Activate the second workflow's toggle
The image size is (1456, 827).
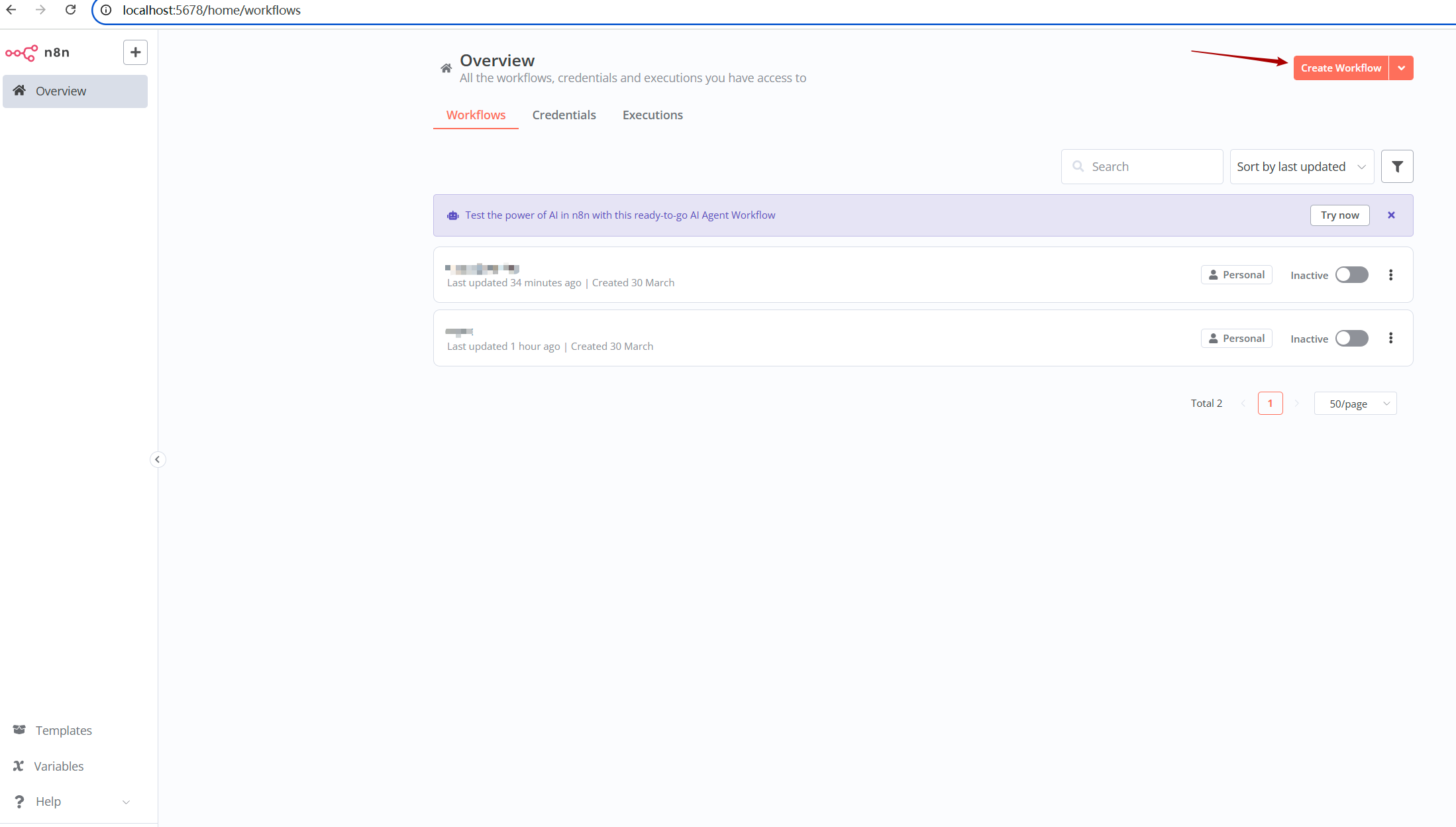click(1351, 339)
